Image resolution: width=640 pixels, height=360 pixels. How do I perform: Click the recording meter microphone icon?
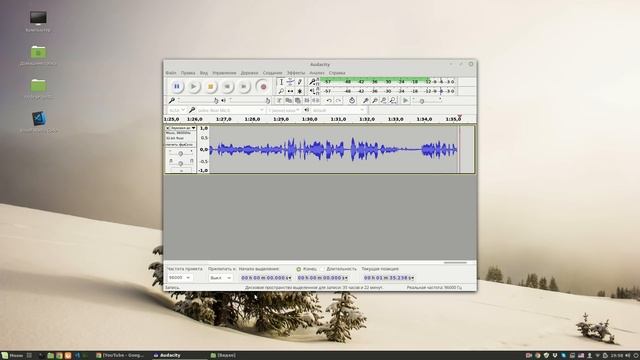[x=312, y=82]
